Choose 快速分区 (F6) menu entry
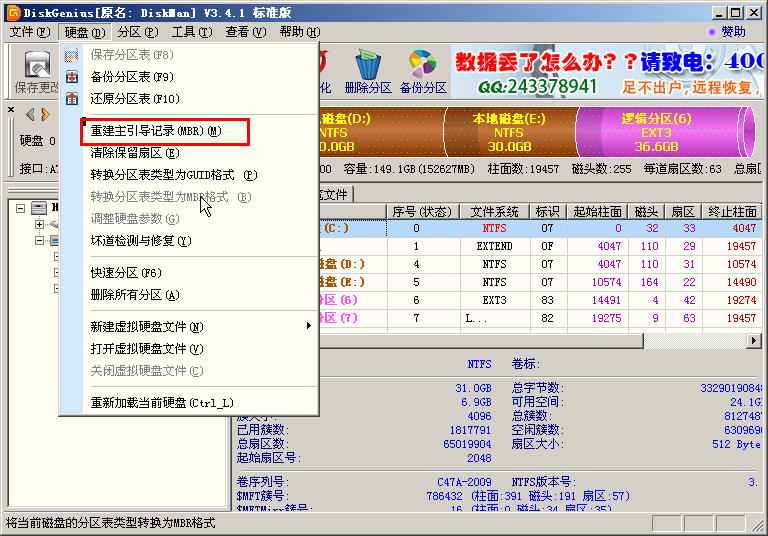Viewport: 768px width, 536px height. click(x=189, y=272)
